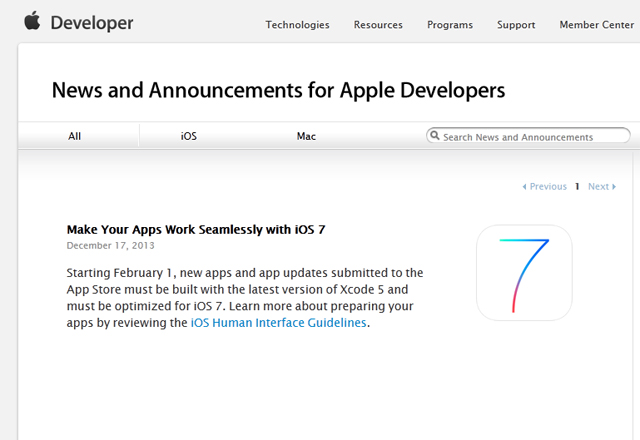Go to the Previous page
Image resolution: width=640 pixels, height=440 pixels.
544,187
